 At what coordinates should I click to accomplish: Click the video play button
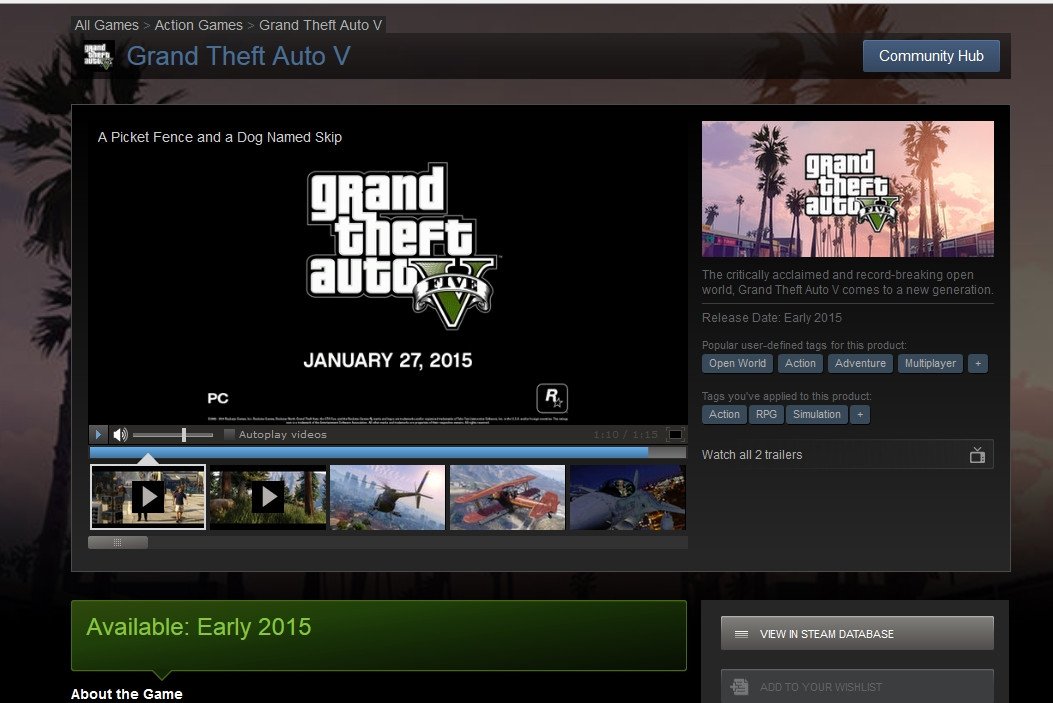[x=97, y=434]
